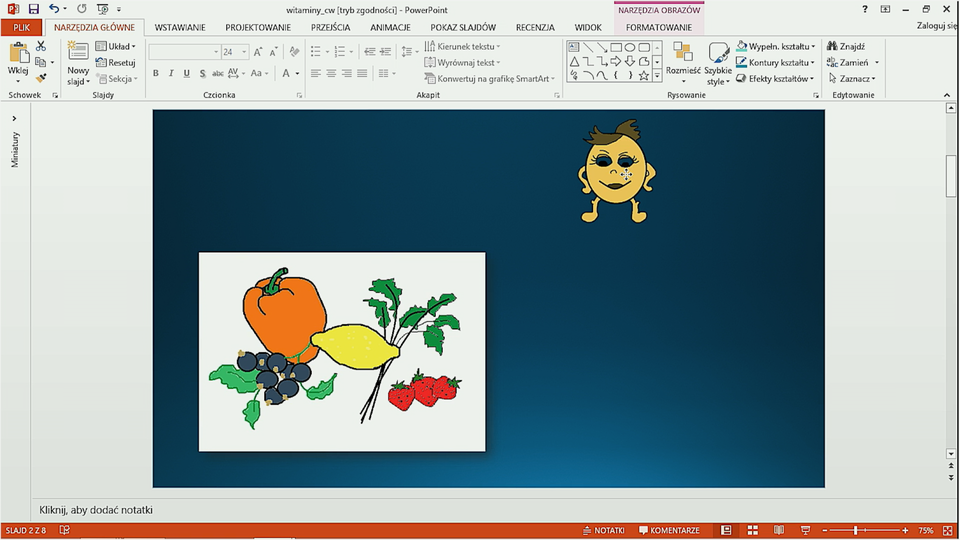Image resolution: width=960 pixels, height=540 pixels.
Task: Click the zoom slider in status bar
Action: [x=856, y=530]
